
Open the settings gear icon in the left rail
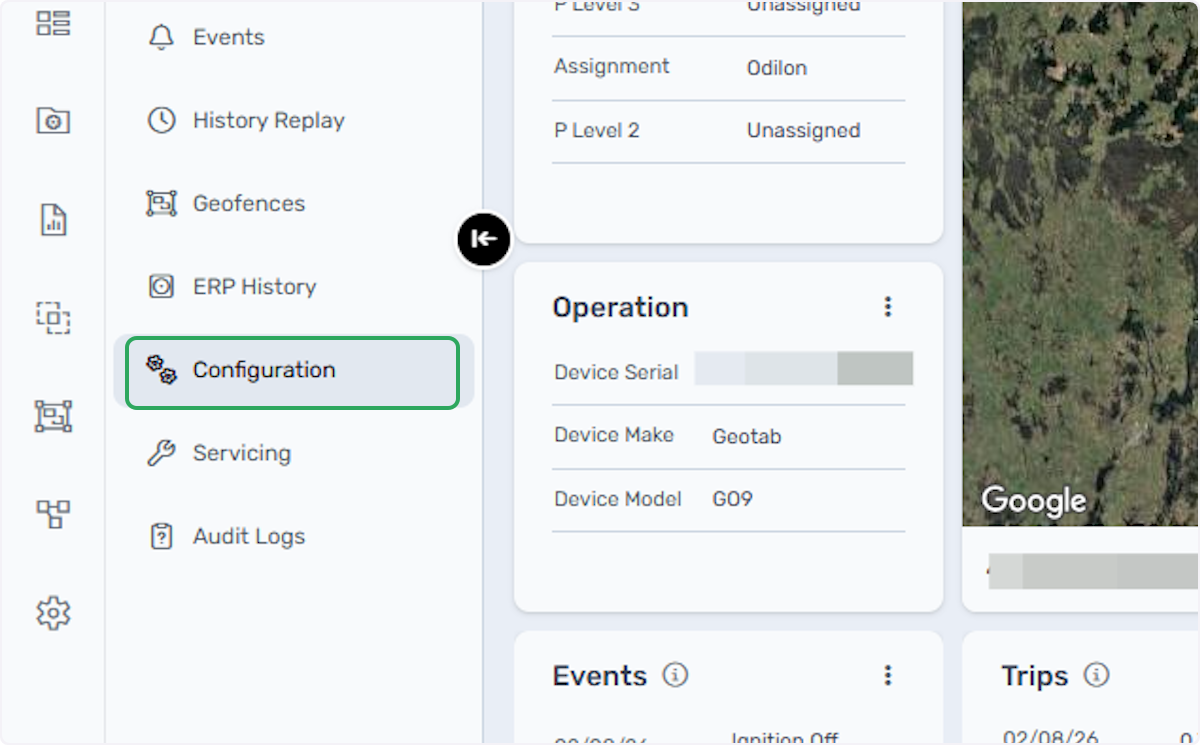point(53,612)
